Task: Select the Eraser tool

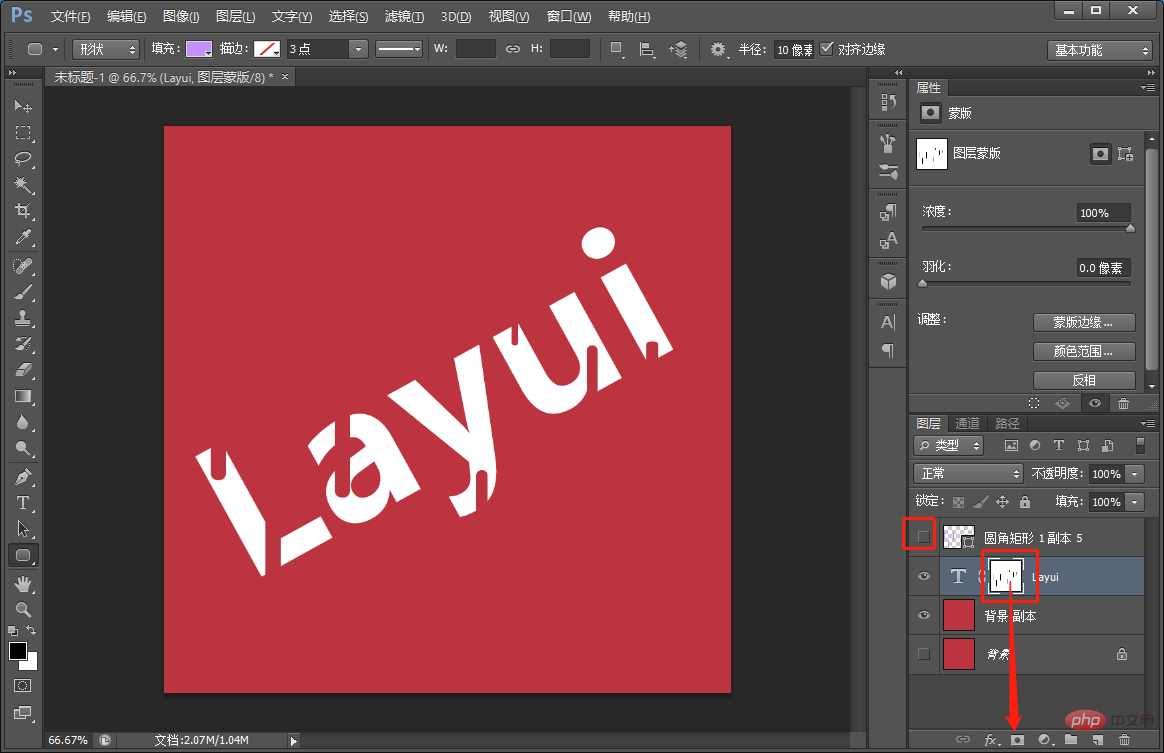Action: (x=23, y=370)
